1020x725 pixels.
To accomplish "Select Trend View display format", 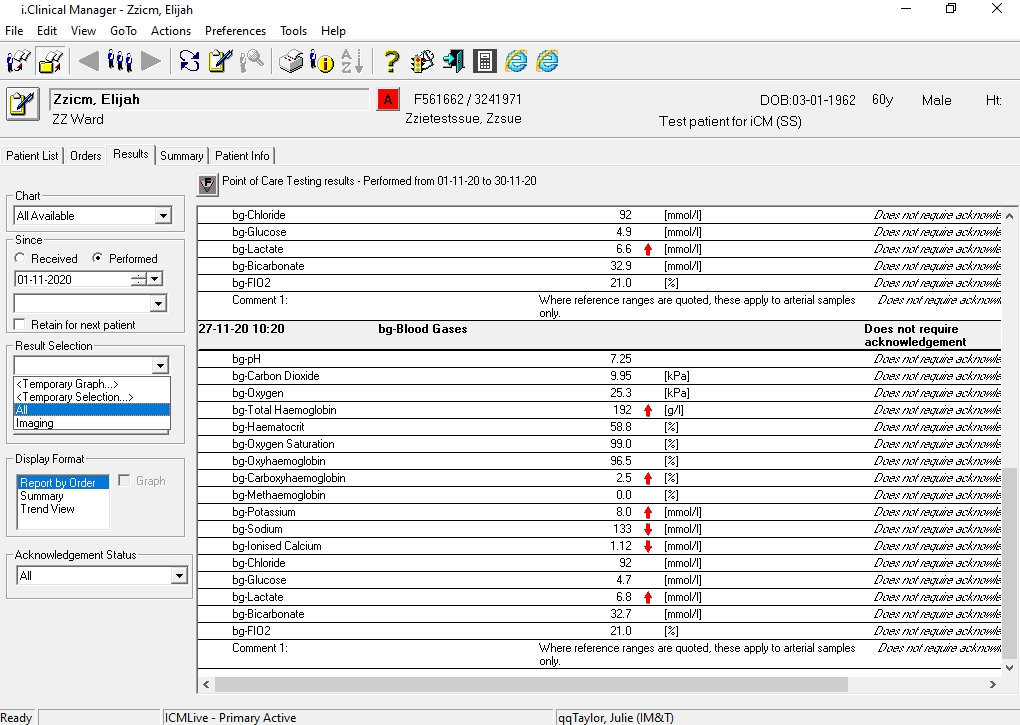I will (x=47, y=509).
